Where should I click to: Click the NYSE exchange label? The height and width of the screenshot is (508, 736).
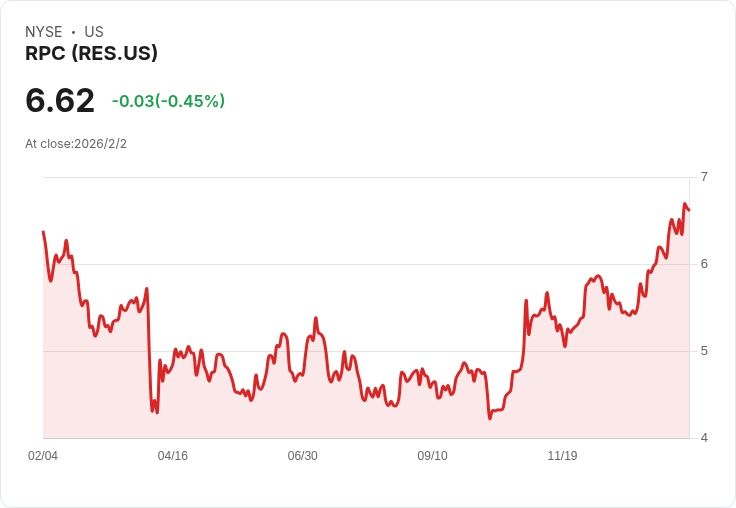pyautogui.click(x=44, y=32)
